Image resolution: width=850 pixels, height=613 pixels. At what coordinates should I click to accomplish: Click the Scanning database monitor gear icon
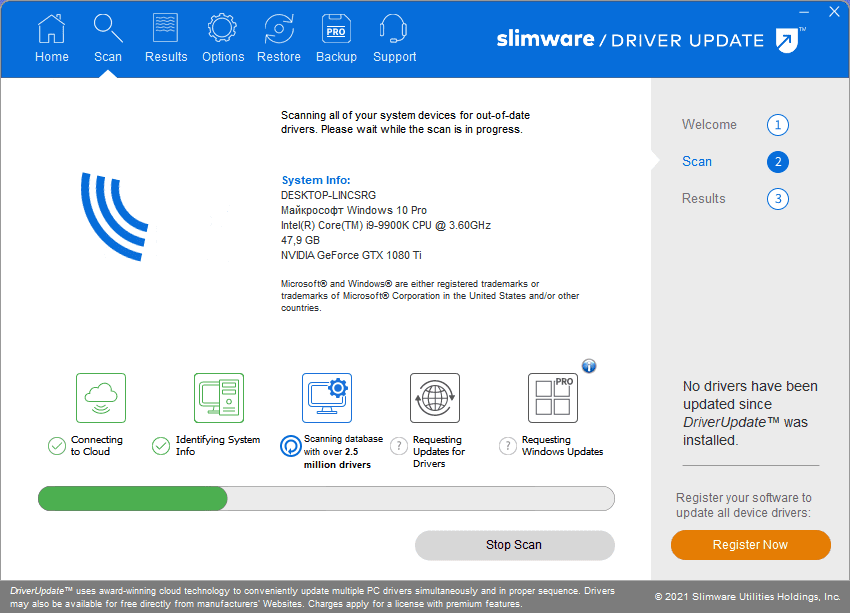[327, 398]
